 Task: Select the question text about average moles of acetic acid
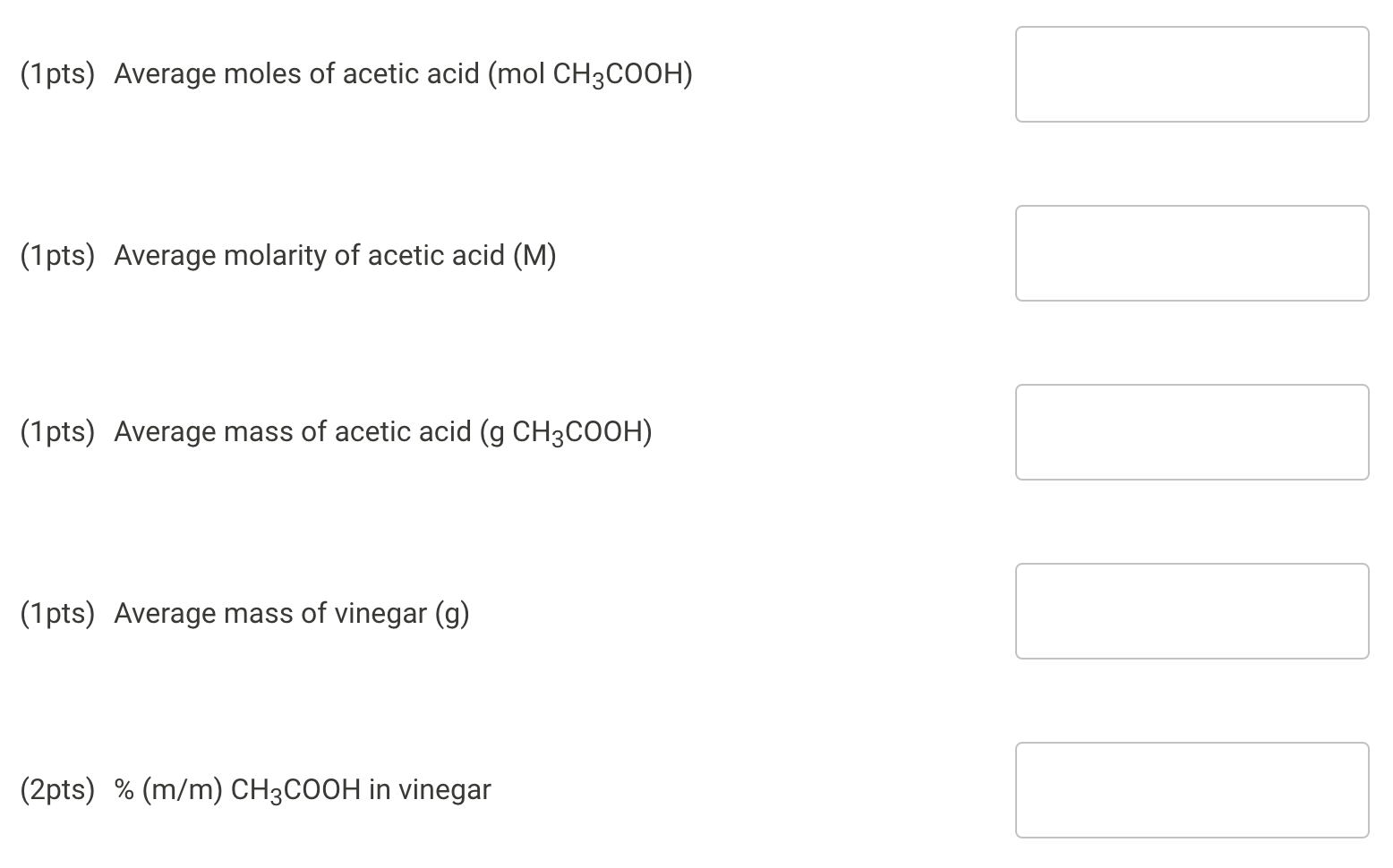click(x=403, y=74)
